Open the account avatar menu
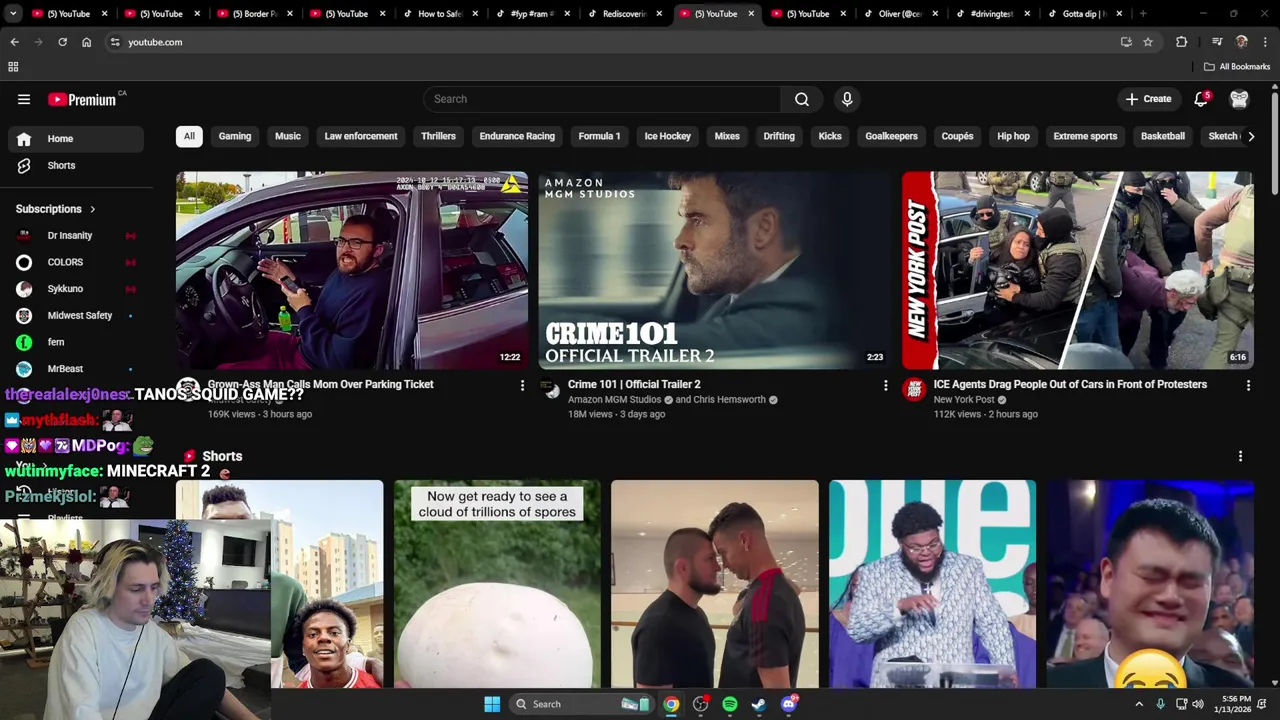1280x720 pixels. point(1239,99)
